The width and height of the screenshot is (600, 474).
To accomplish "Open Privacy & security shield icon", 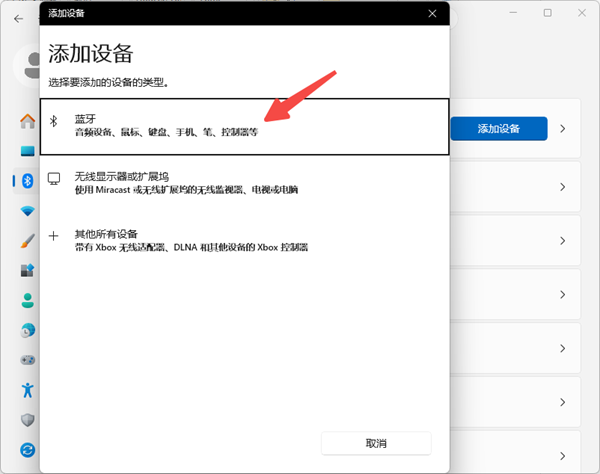I will pyautogui.click(x=28, y=420).
